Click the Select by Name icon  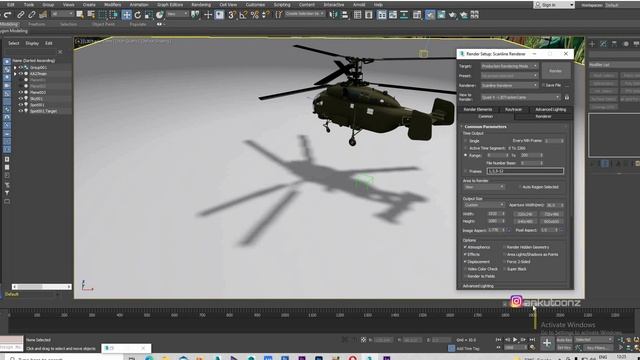point(91,15)
